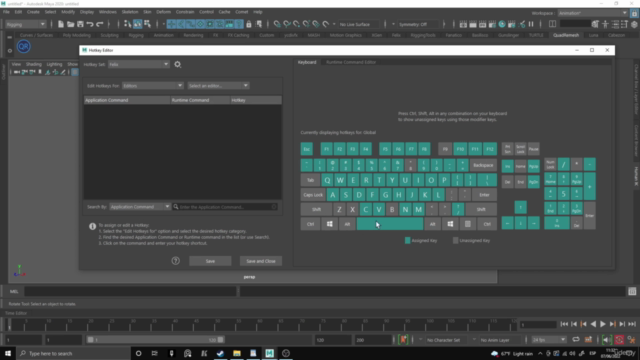Toggle the left Ctrl key on the map
This screenshot has height=360, width=640.
point(310,224)
